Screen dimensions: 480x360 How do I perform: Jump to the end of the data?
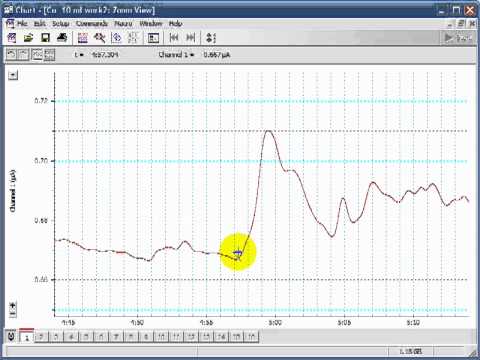pos(190,38)
